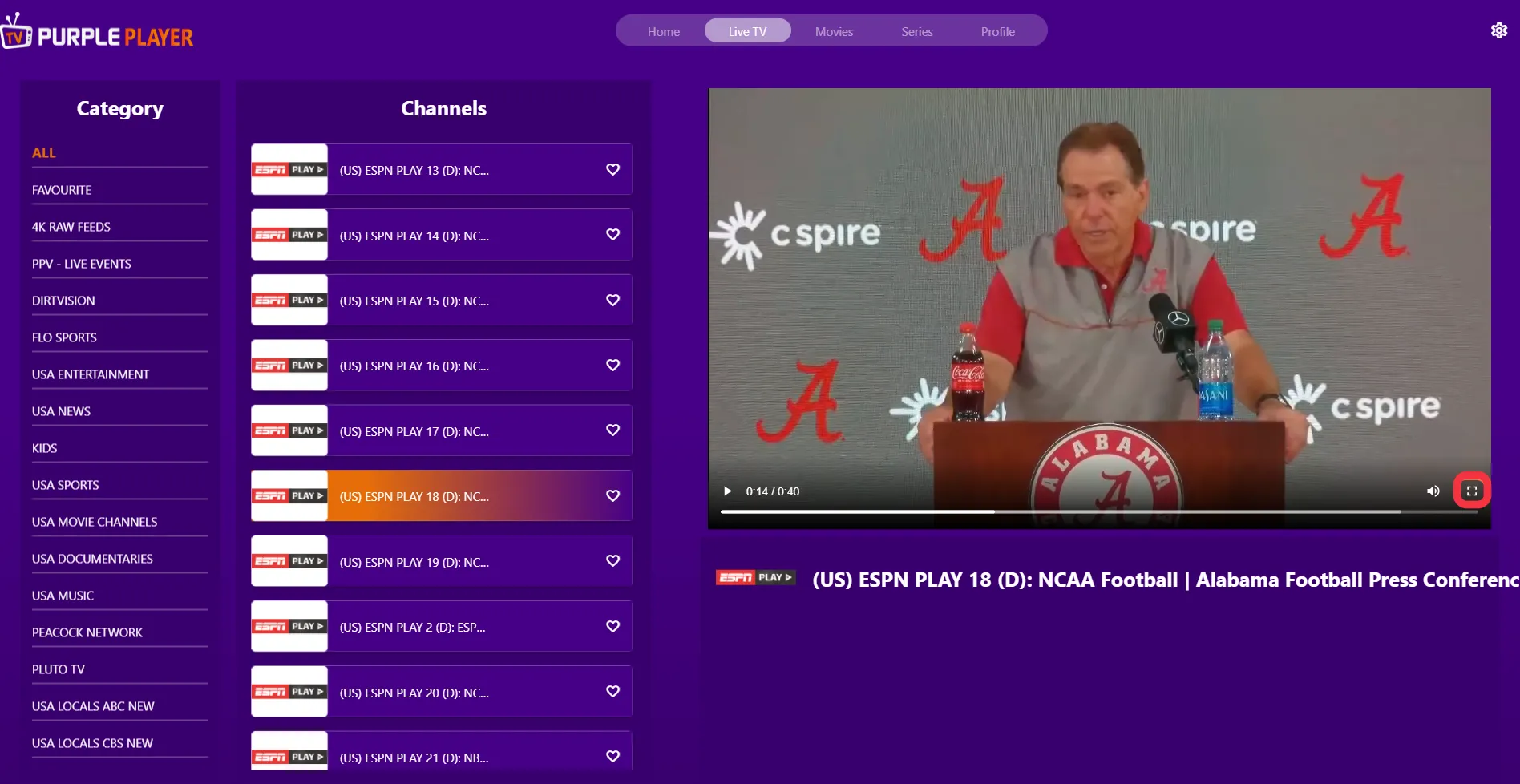Open channel (US) ESPN PLAY 2 (D)
The height and width of the screenshot is (784, 1520).
(442, 626)
